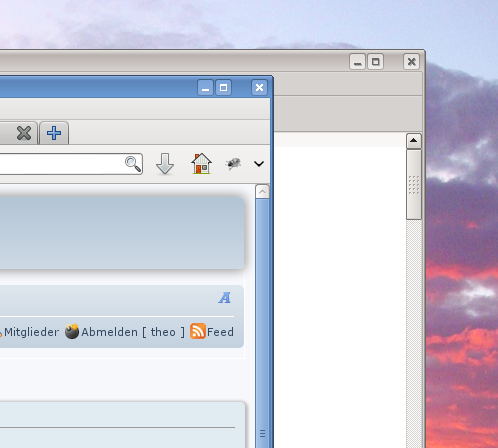Click the browser scrollbar up arrow

click(x=262, y=192)
